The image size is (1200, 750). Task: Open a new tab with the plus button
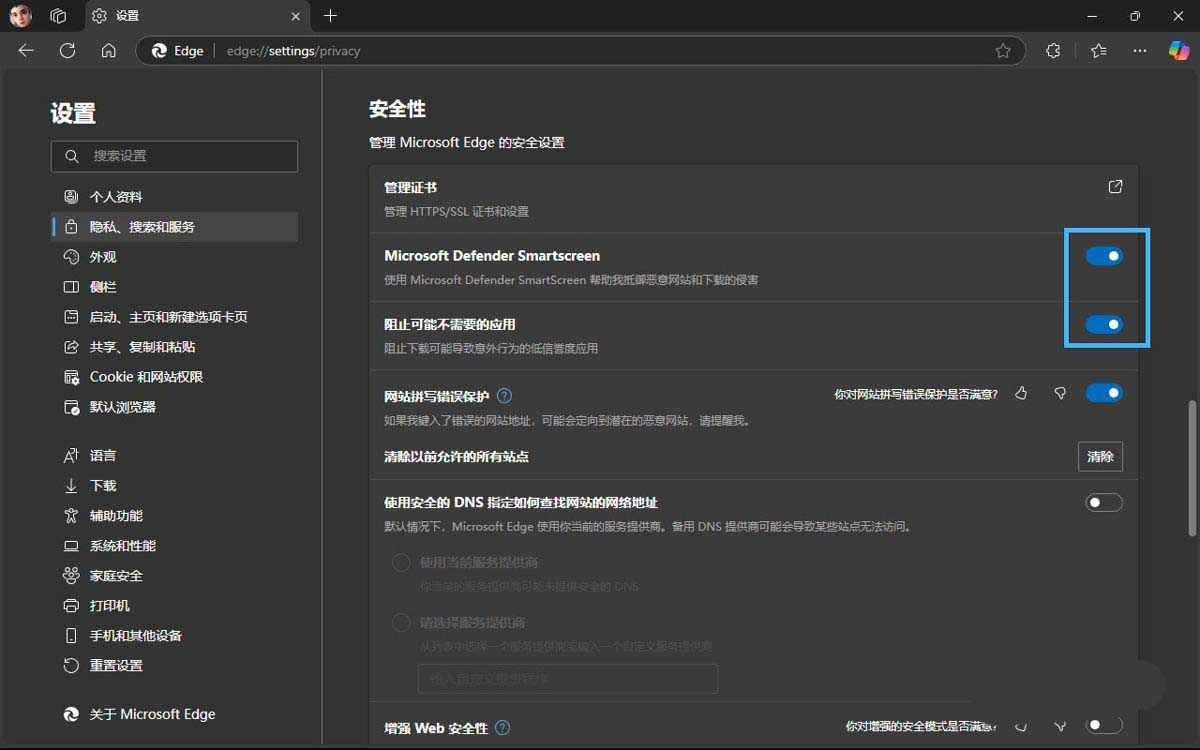(331, 16)
